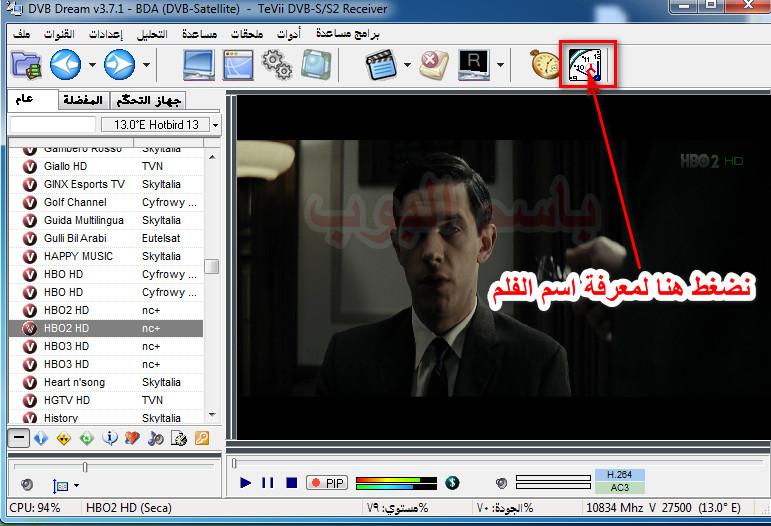Click the Pause button

pyautogui.click(x=268, y=483)
